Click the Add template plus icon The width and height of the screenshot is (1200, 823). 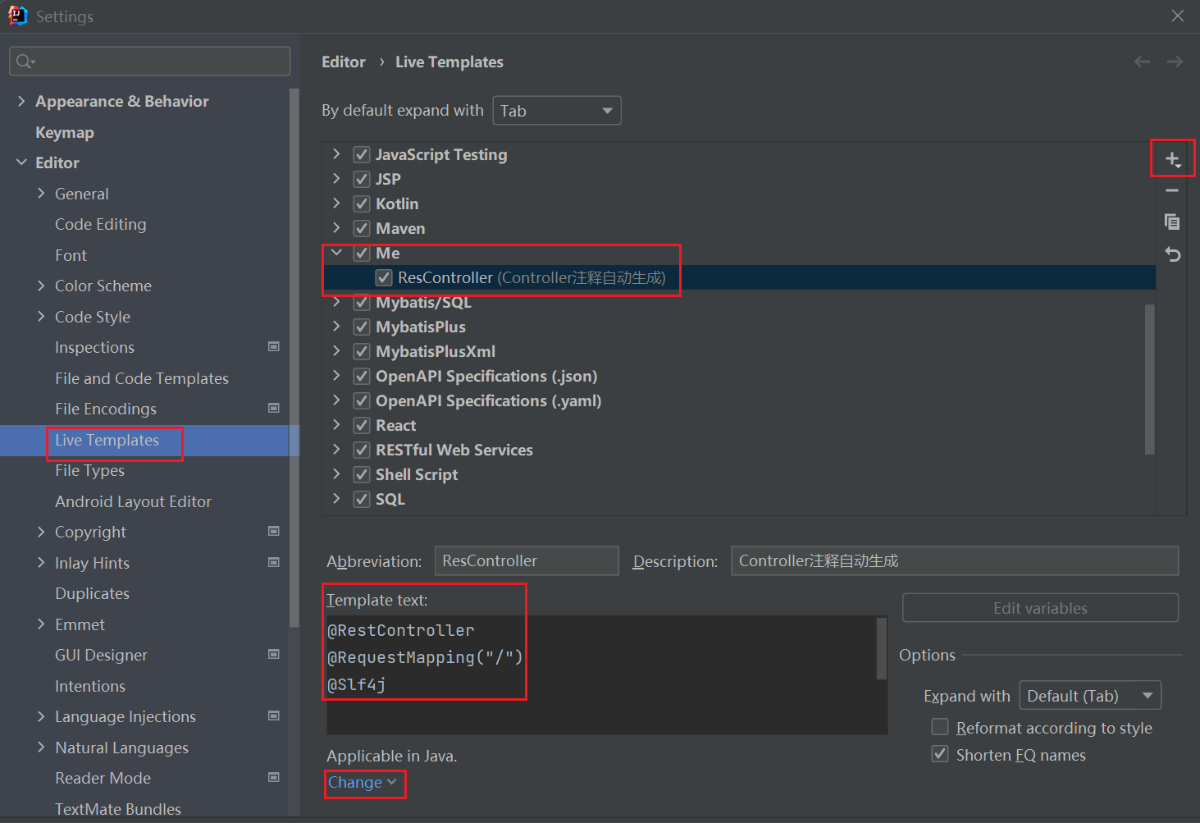(1172, 159)
